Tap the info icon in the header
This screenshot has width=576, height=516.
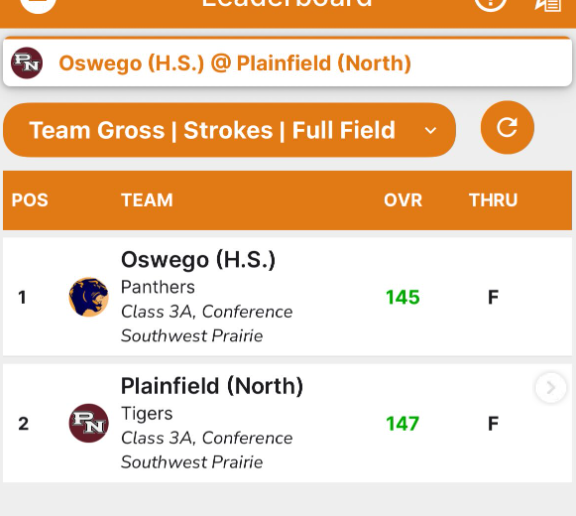coord(490,4)
